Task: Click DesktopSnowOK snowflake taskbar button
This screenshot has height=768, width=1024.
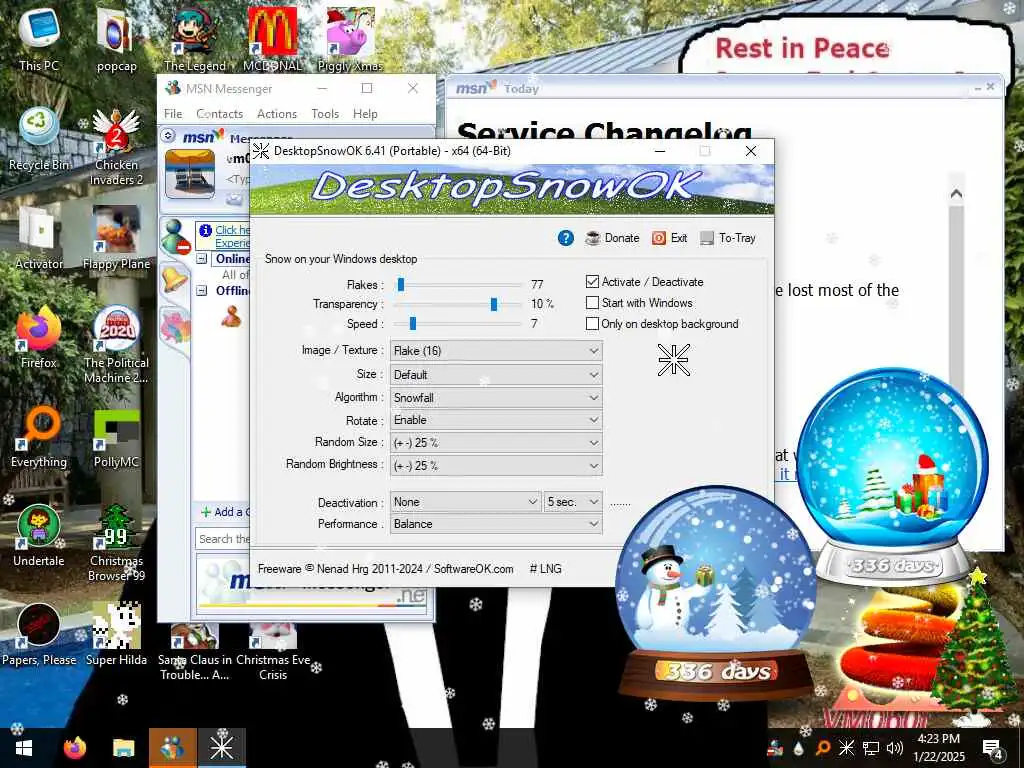Action: (221, 748)
